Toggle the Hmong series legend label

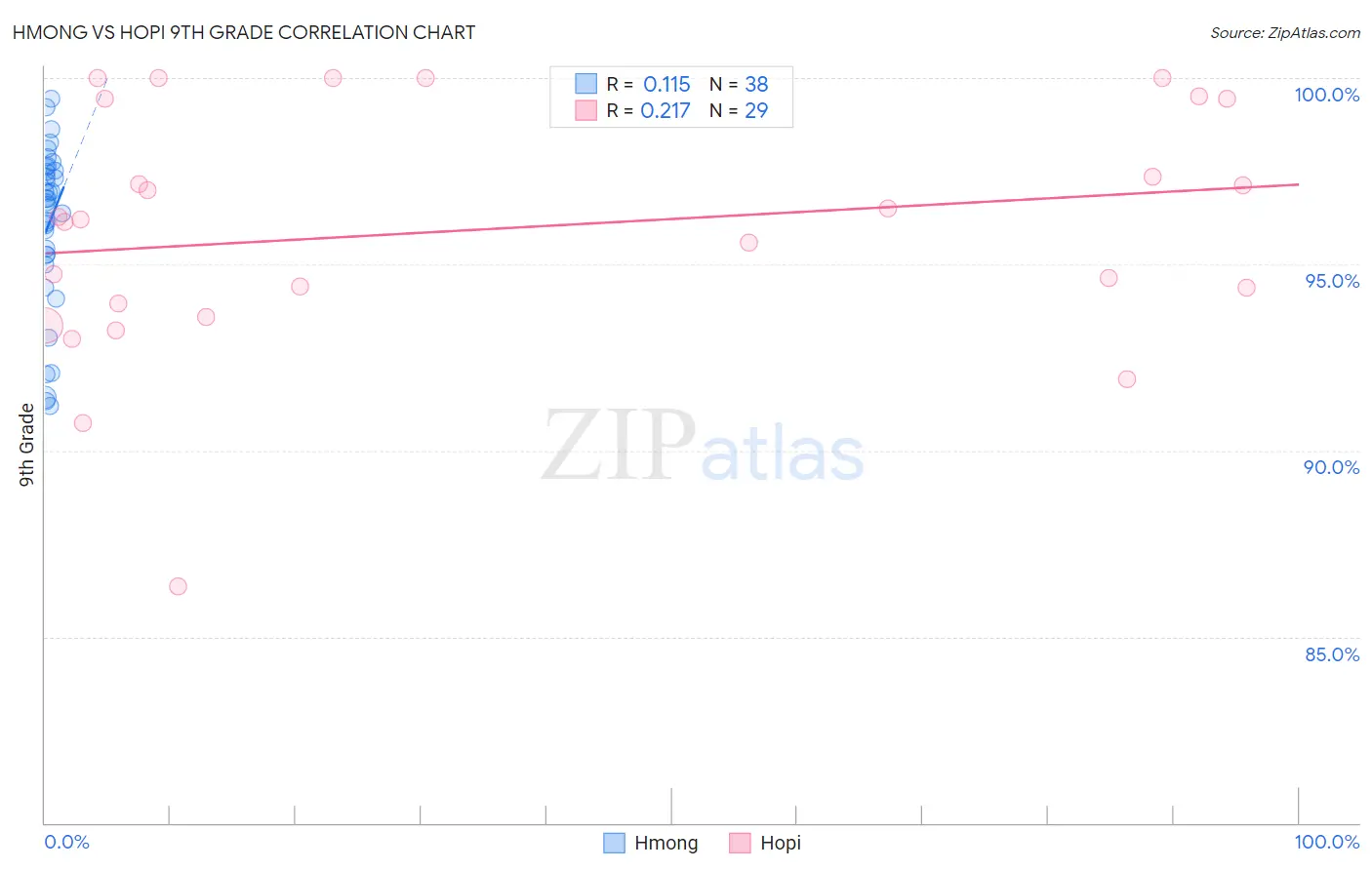(666, 843)
